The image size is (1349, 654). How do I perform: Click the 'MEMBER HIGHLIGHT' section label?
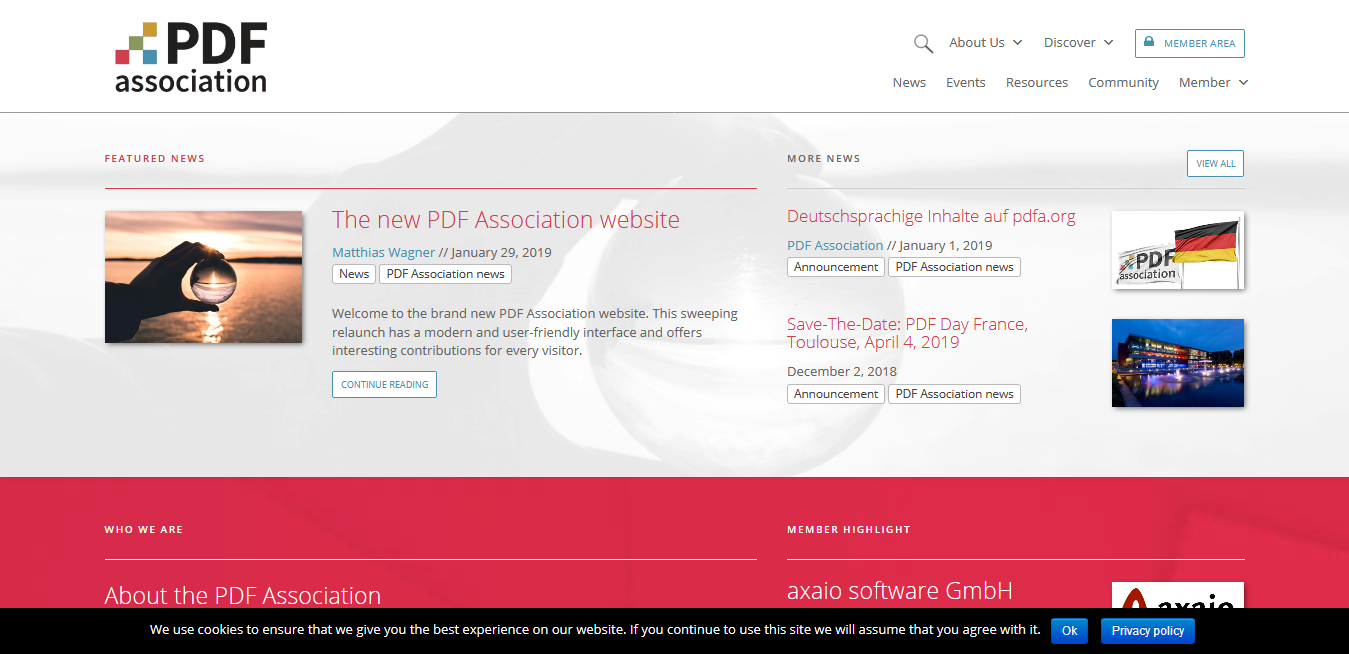click(849, 529)
